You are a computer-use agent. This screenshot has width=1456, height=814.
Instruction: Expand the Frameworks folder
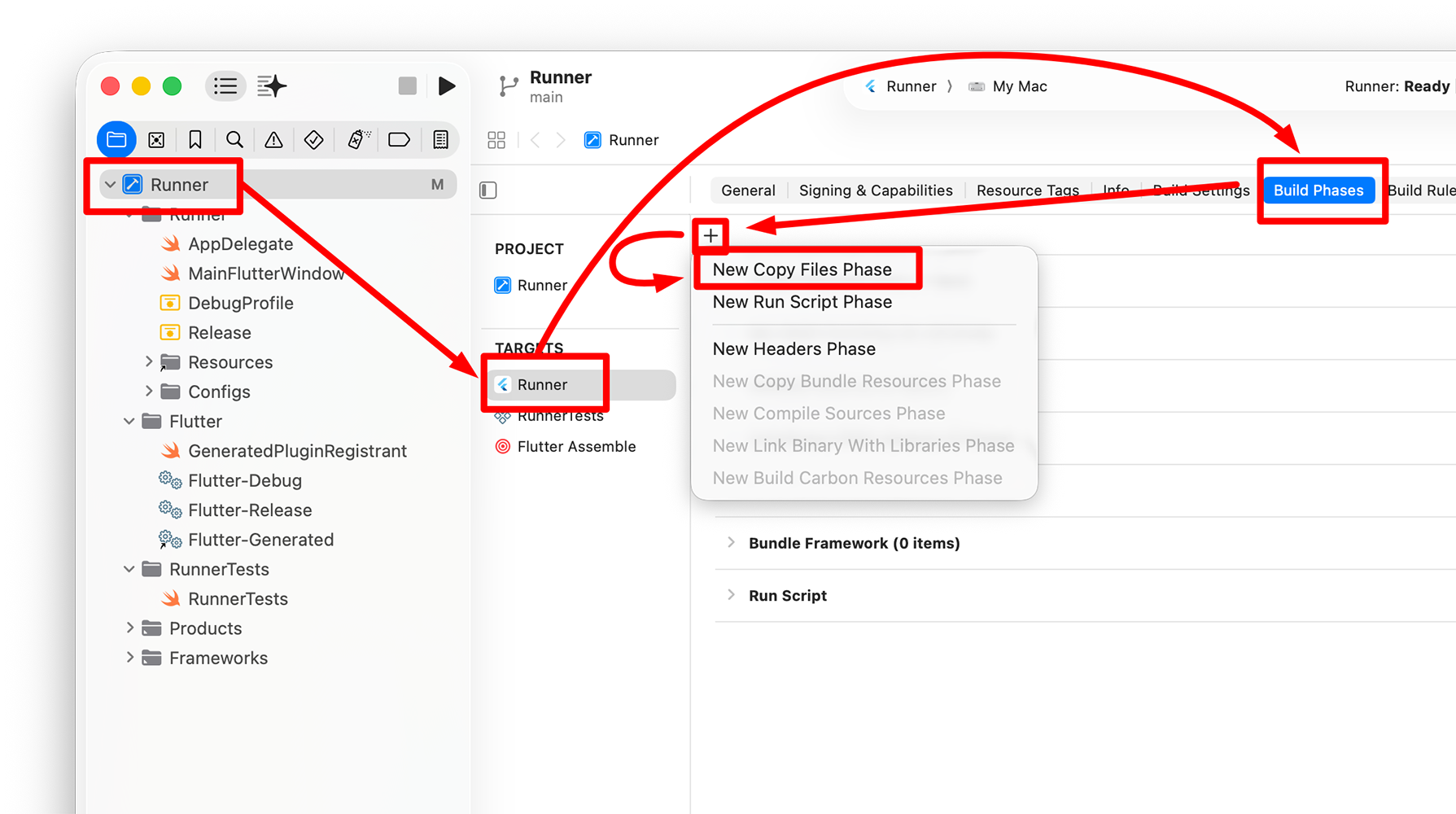coord(129,658)
